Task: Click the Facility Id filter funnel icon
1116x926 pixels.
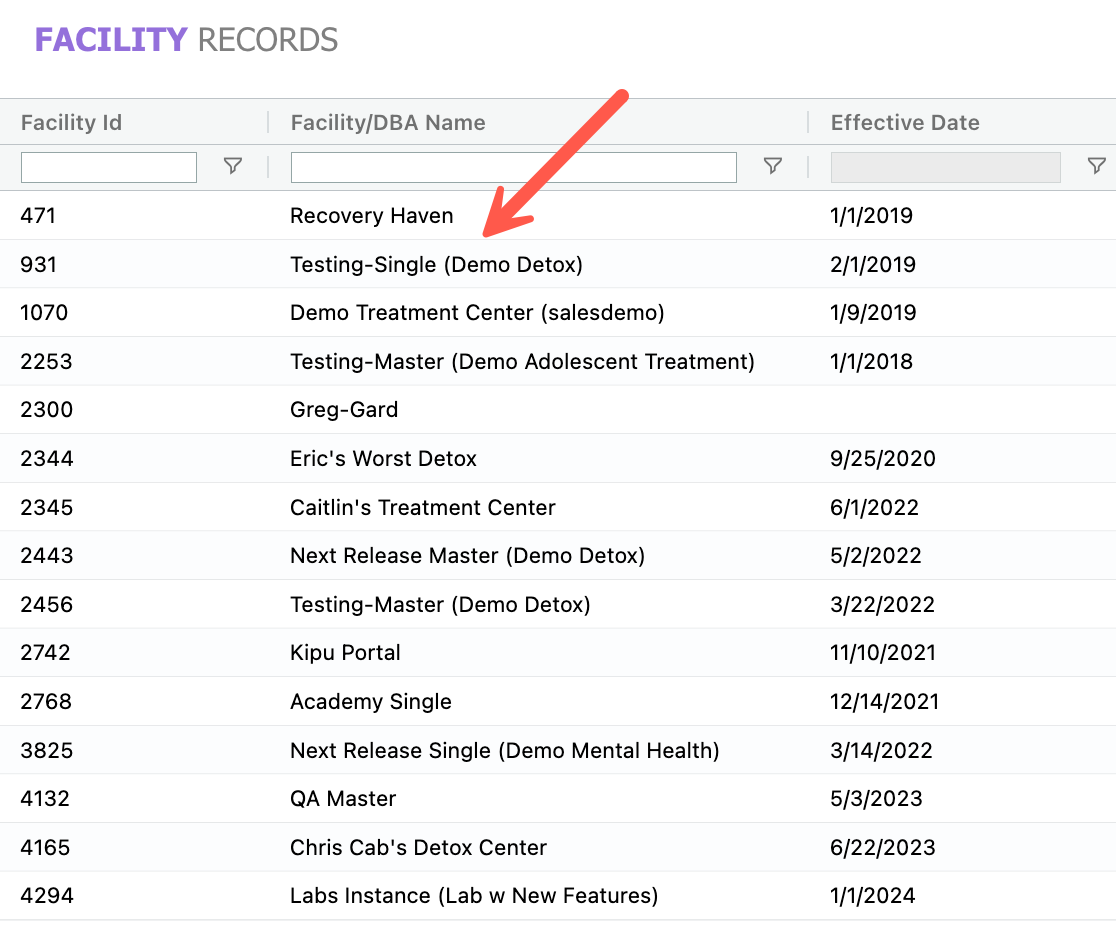Action: (x=233, y=167)
